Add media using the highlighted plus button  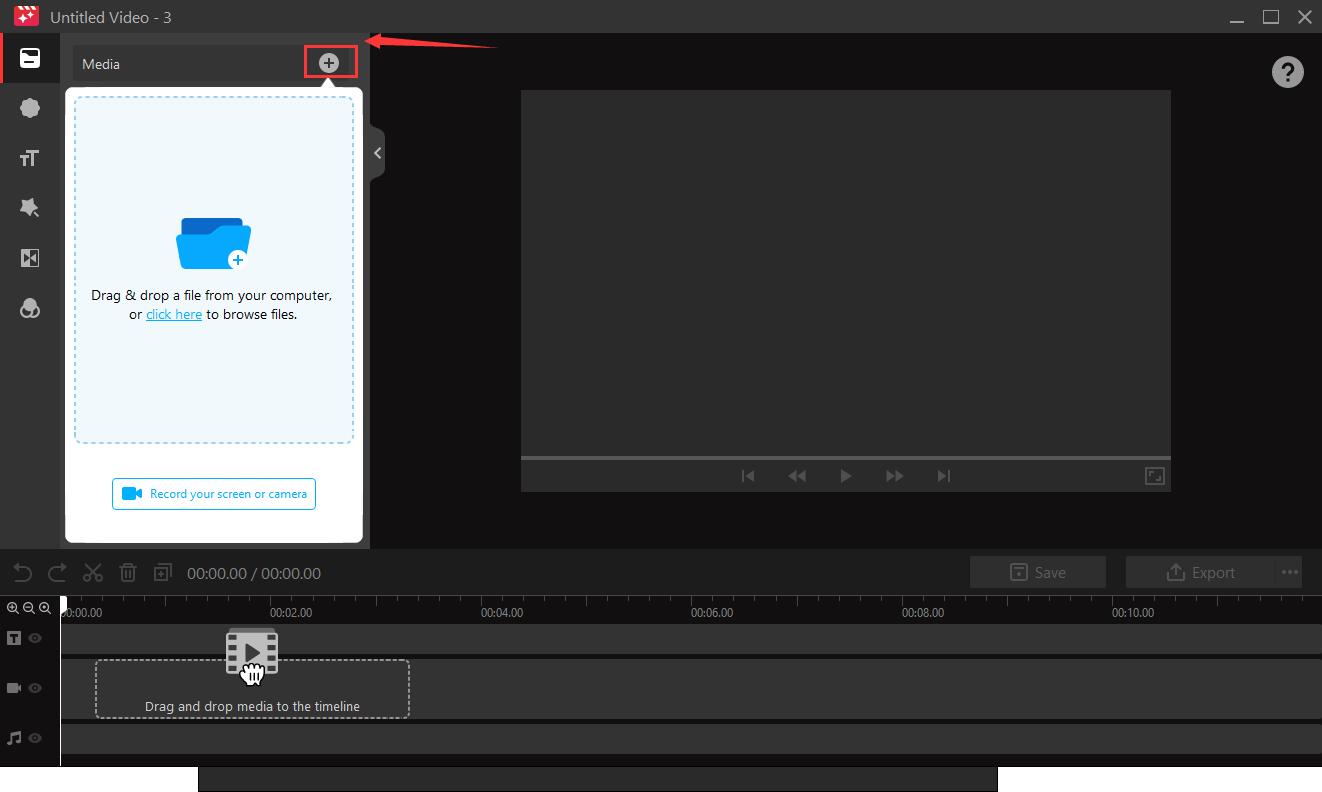tap(328, 61)
